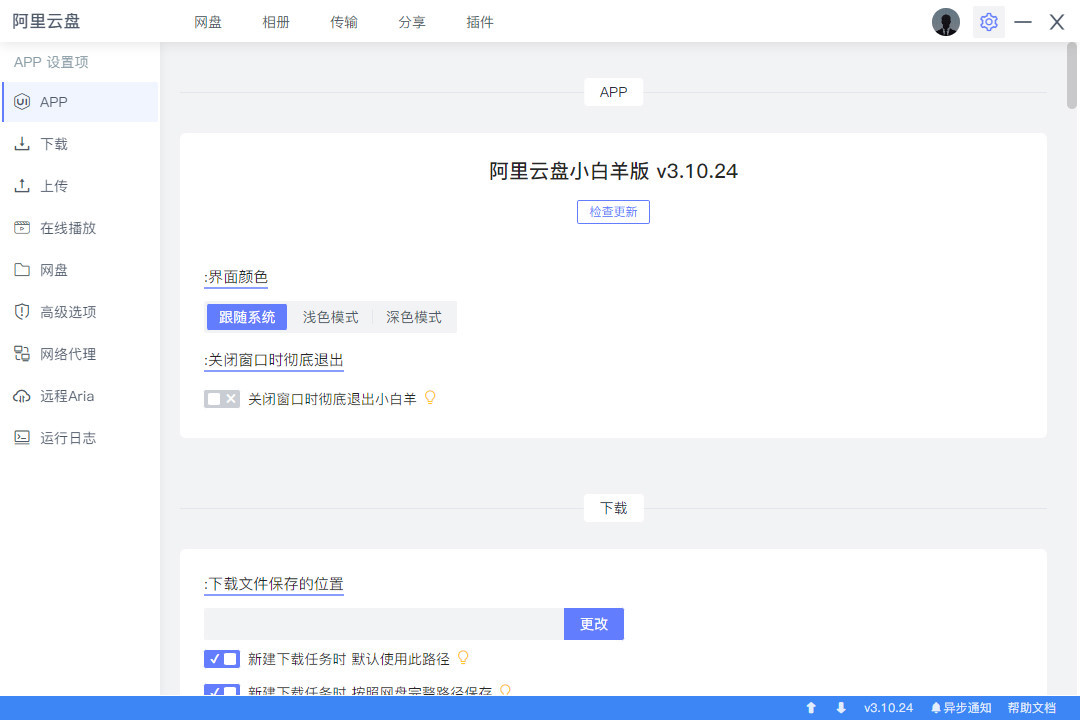Open 远程Aria settings section

[66, 396]
